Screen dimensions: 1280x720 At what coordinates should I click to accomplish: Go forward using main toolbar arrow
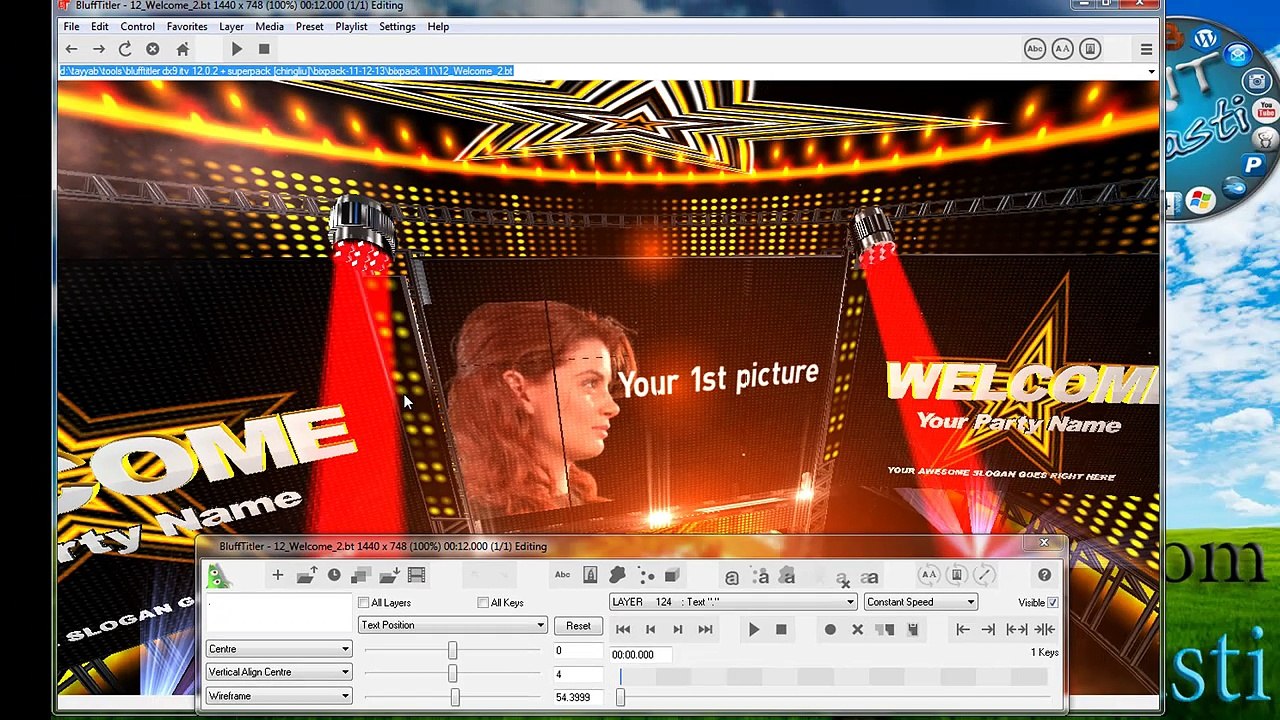(x=98, y=49)
